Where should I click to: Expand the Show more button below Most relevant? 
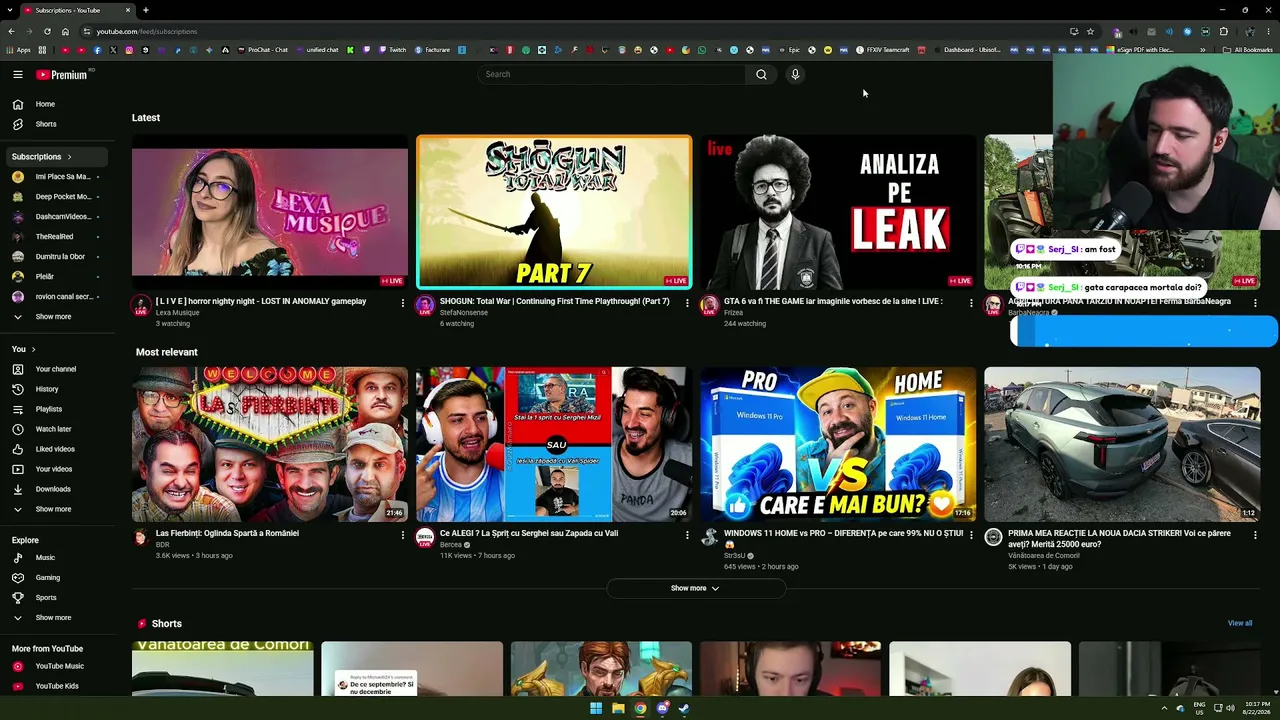(x=696, y=588)
